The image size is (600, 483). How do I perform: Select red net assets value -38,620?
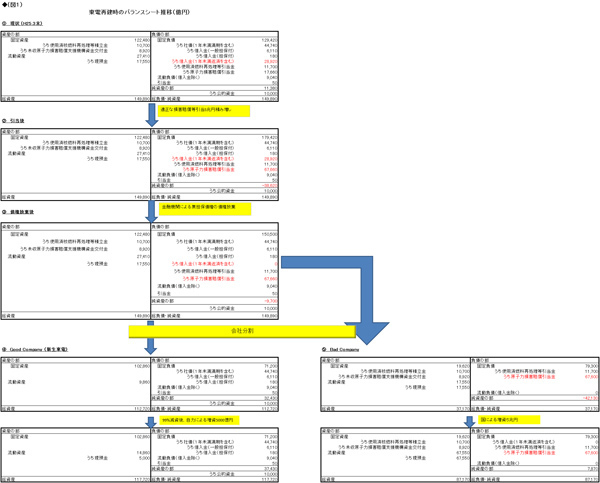tap(270, 186)
